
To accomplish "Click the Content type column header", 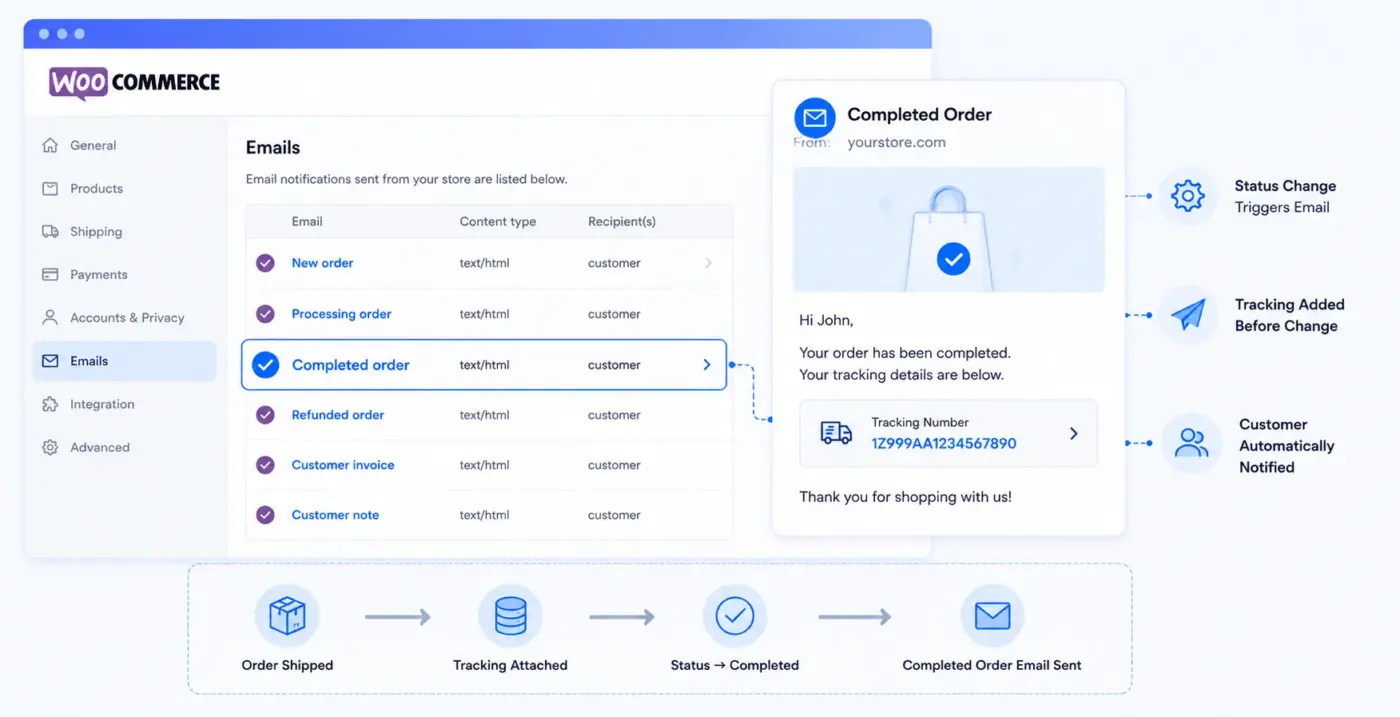I will tap(498, 221).
